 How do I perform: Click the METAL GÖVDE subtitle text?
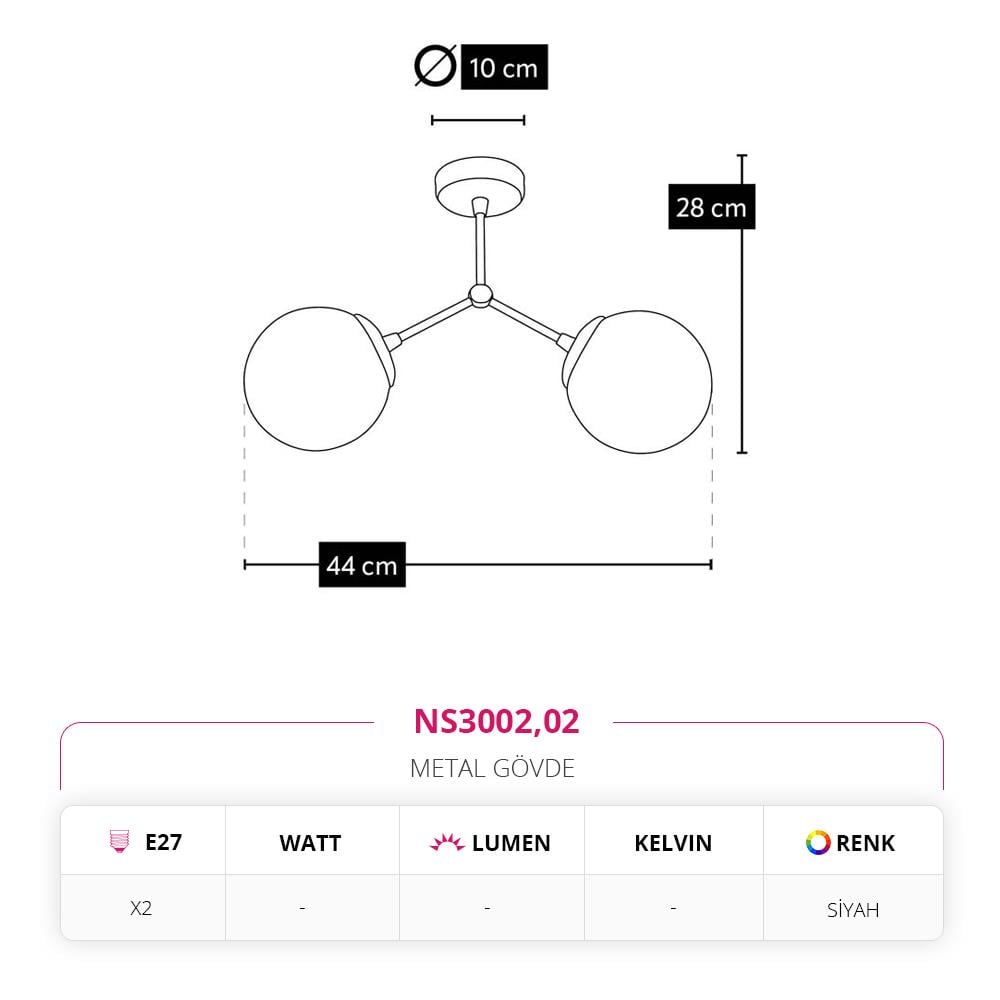492,768
